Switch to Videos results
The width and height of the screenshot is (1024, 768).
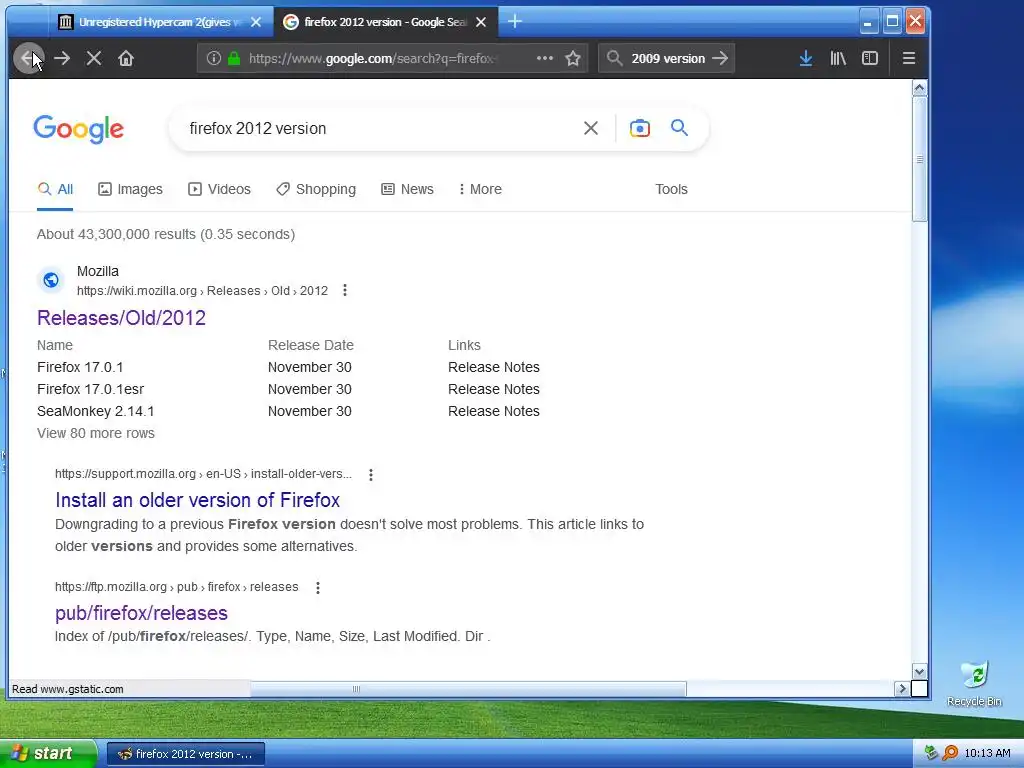[x=219, y=189]
